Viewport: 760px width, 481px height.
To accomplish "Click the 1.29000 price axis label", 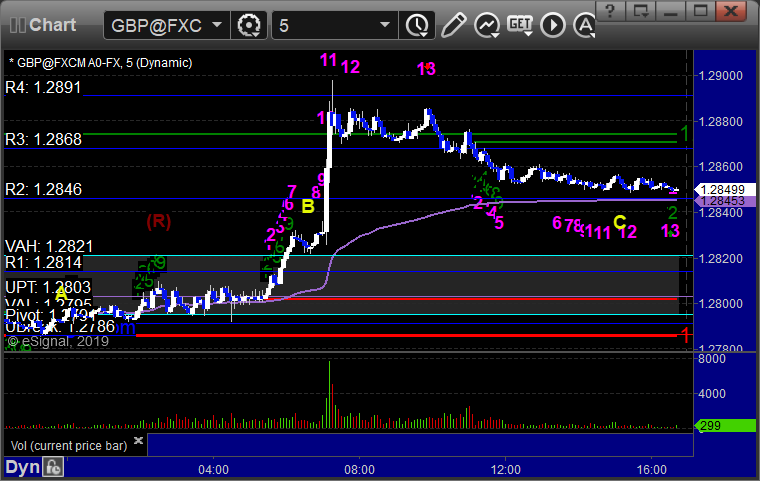I will click(720, 76).
